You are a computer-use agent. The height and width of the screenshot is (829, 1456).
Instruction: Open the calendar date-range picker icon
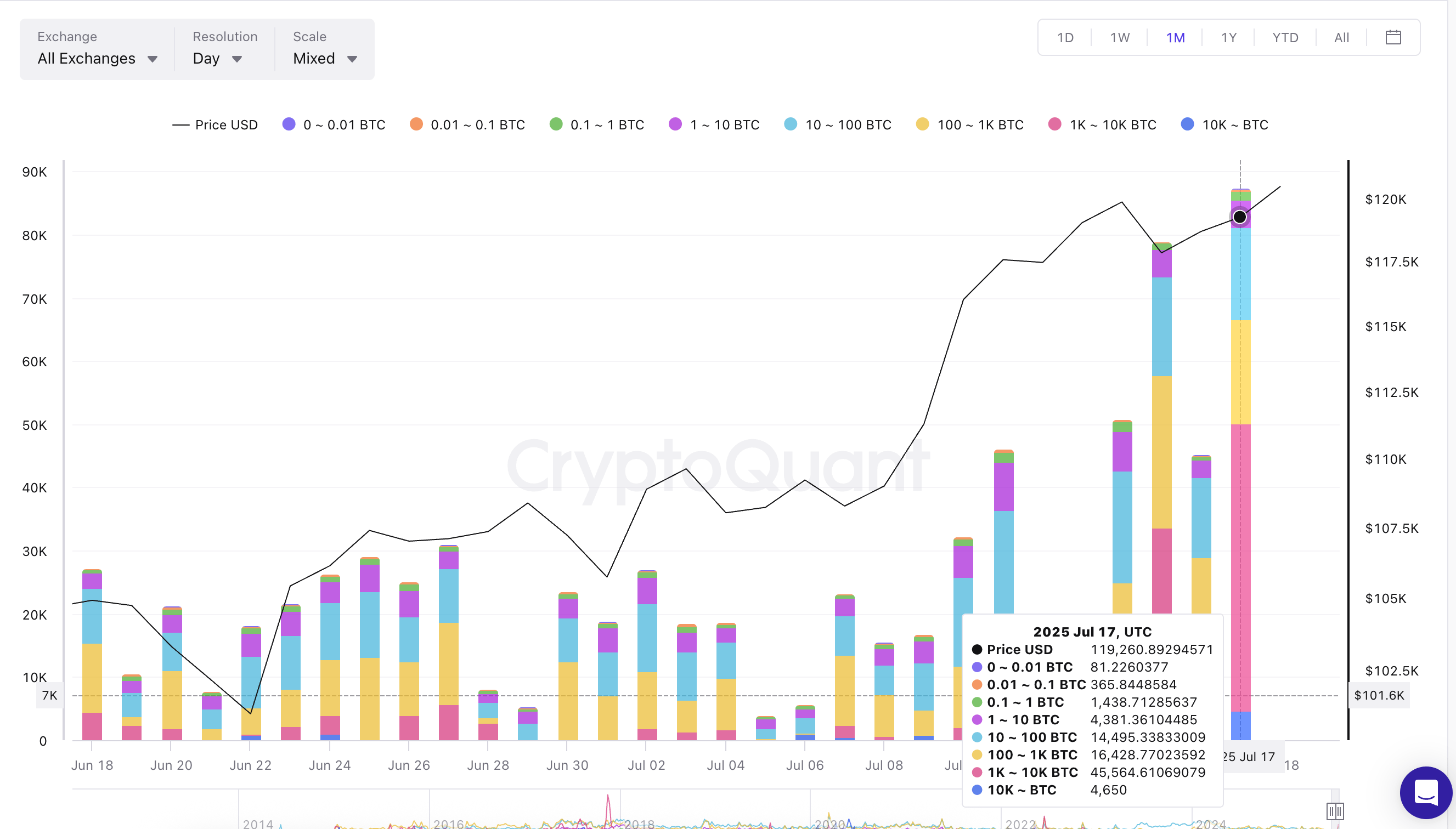coord(1393,37)
